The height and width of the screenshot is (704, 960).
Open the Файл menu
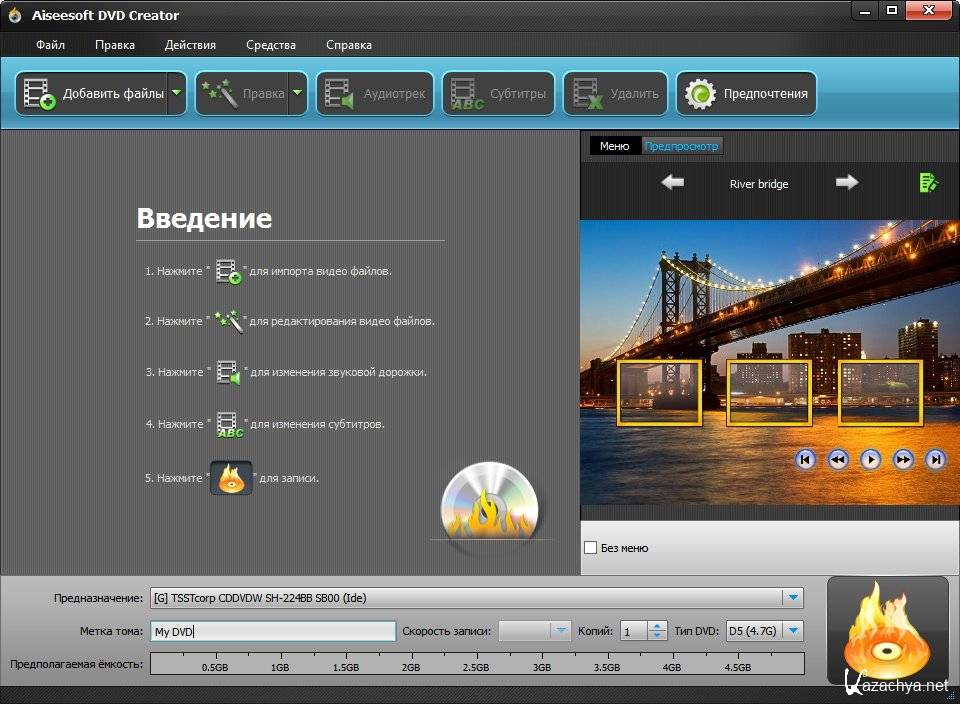point(50,45)
